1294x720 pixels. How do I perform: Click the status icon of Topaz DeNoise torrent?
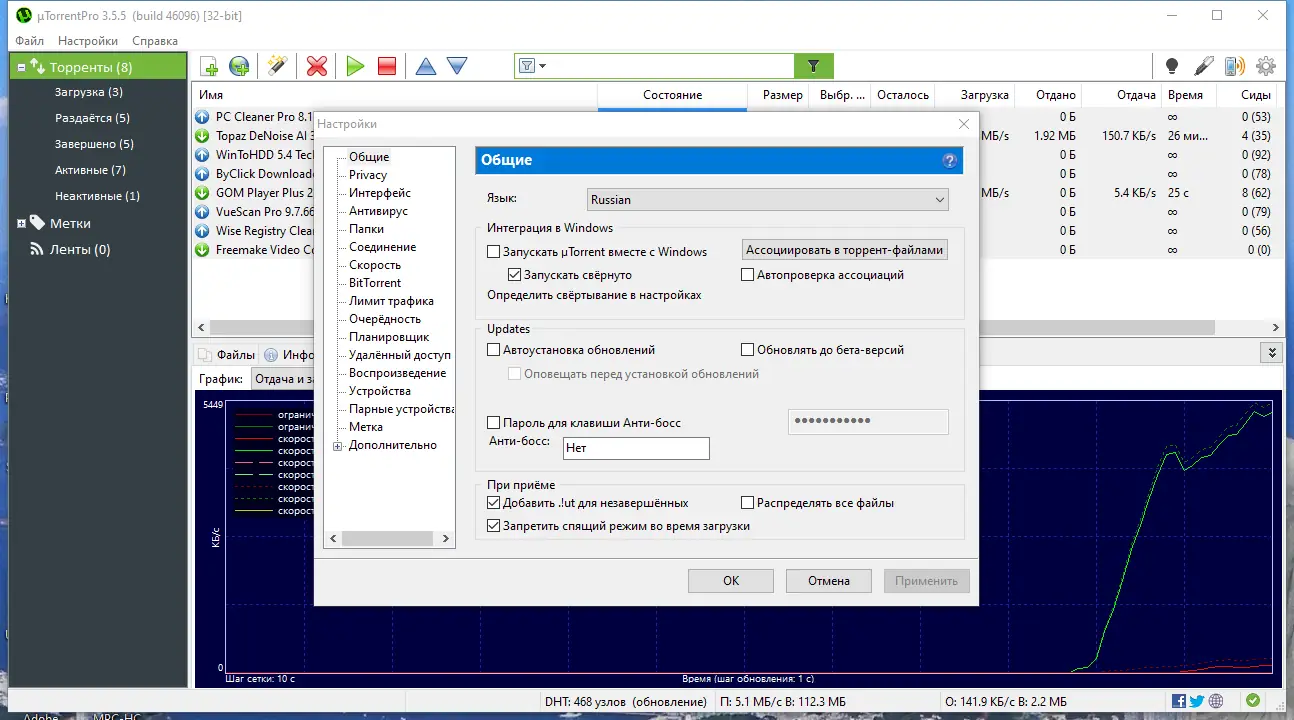click(202, 136)
